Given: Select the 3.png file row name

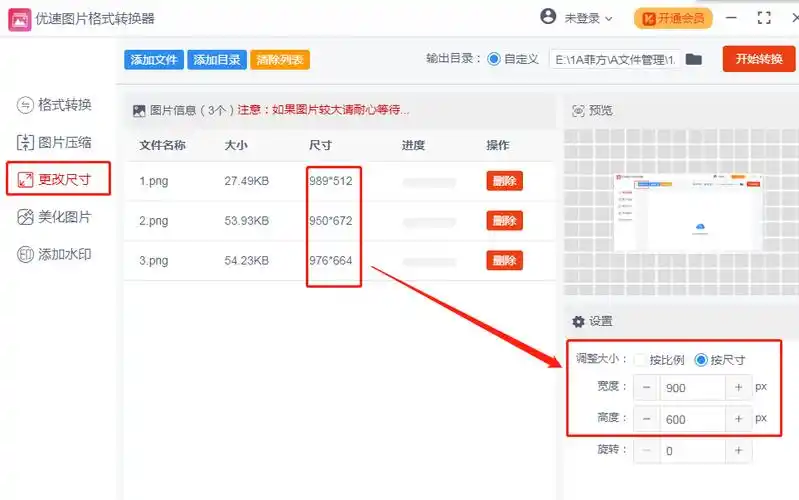Looking at the screenshot, I should click(x=154, y=260).
